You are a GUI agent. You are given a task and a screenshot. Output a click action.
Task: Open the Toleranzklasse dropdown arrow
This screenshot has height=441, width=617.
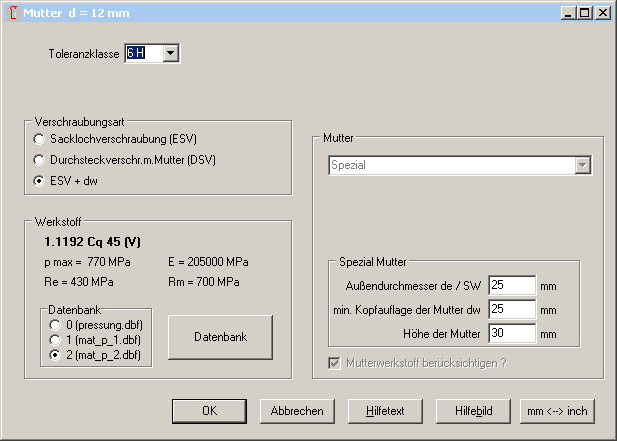click(x=171, y=53)
